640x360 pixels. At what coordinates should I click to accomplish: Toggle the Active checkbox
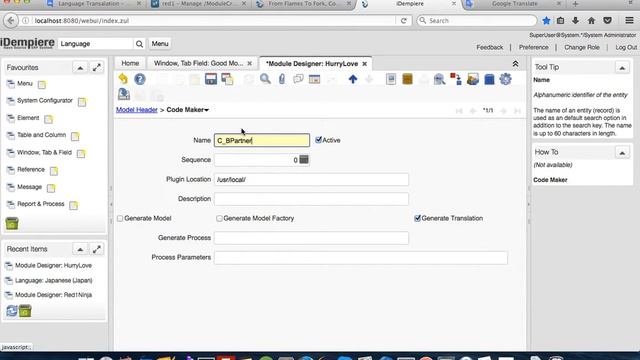point(318,140)
